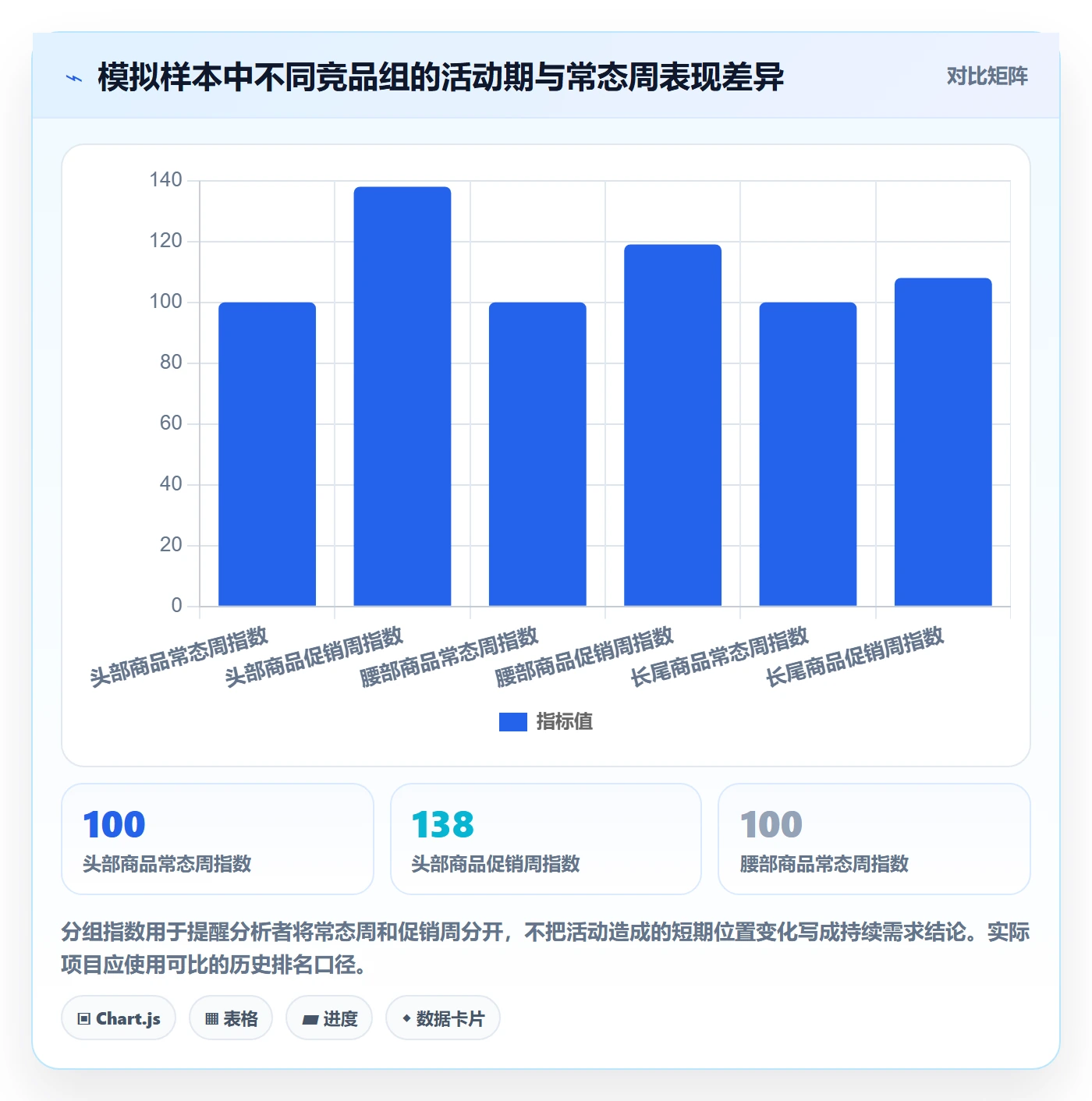Click the blue 100 value in first card
Screen dimensions: 1092x1101
[x=114, y=825]
